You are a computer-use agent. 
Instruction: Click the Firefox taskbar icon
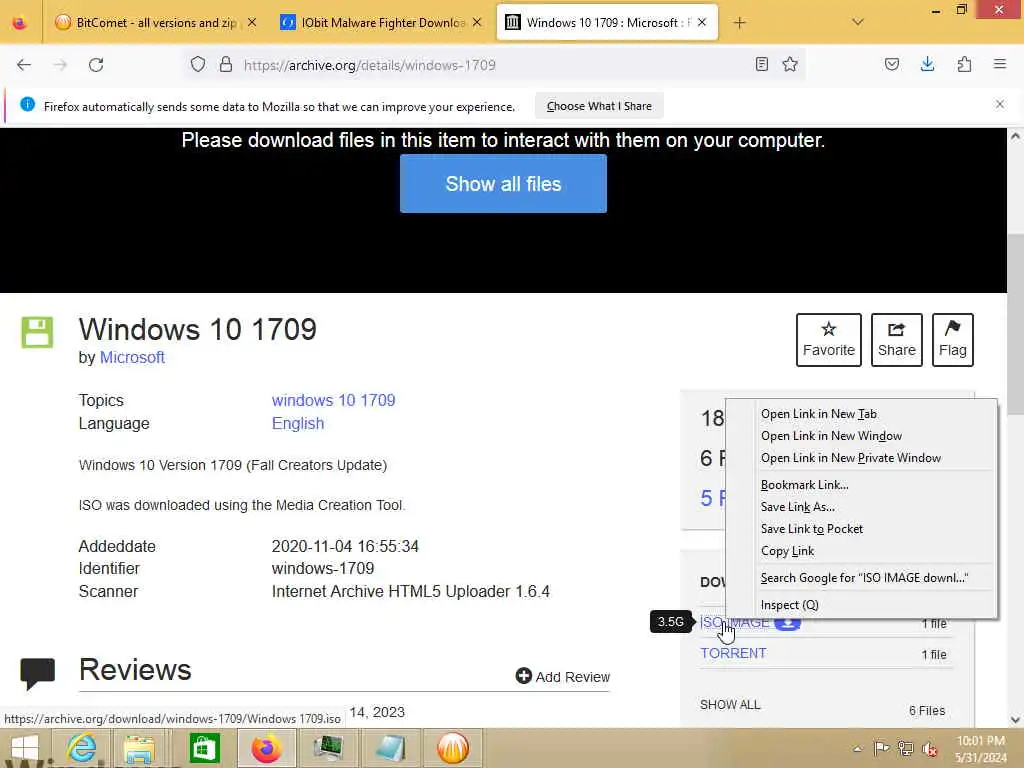coord(266,748)
